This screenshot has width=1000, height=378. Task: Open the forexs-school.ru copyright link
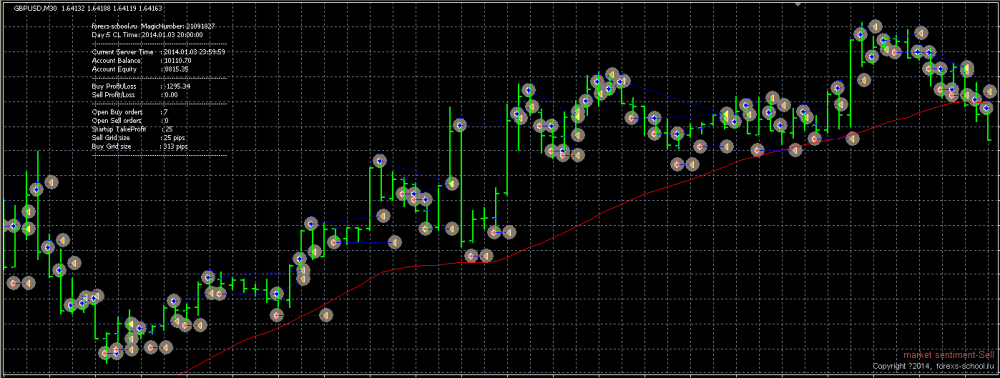point(933,367)
